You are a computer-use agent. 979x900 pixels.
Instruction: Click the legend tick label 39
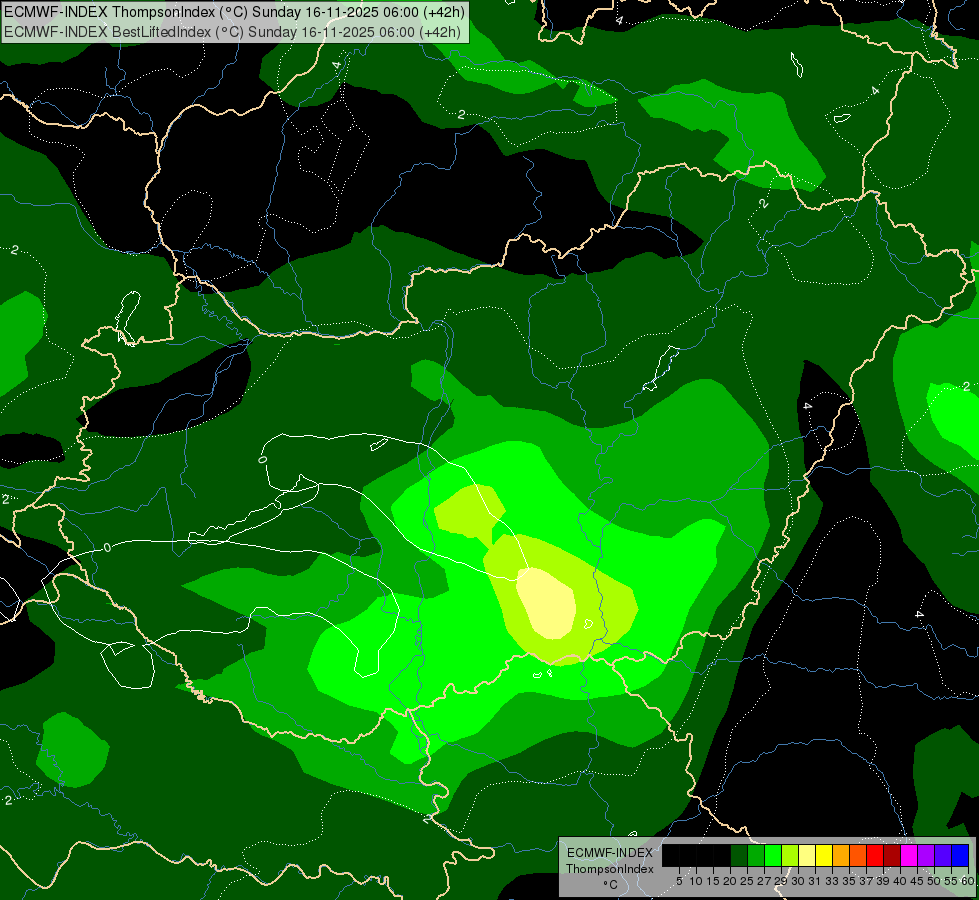tap(883, 881)
